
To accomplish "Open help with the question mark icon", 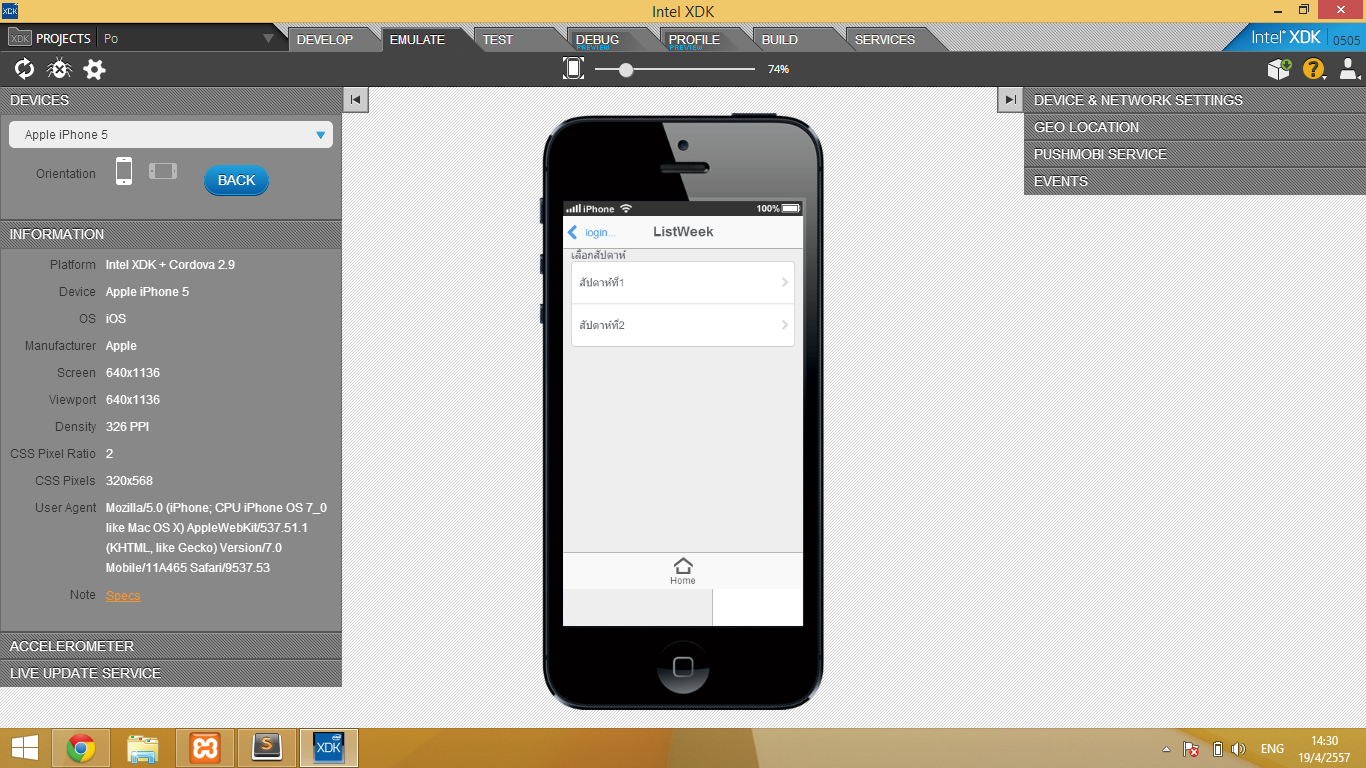I will (1313, 69).
